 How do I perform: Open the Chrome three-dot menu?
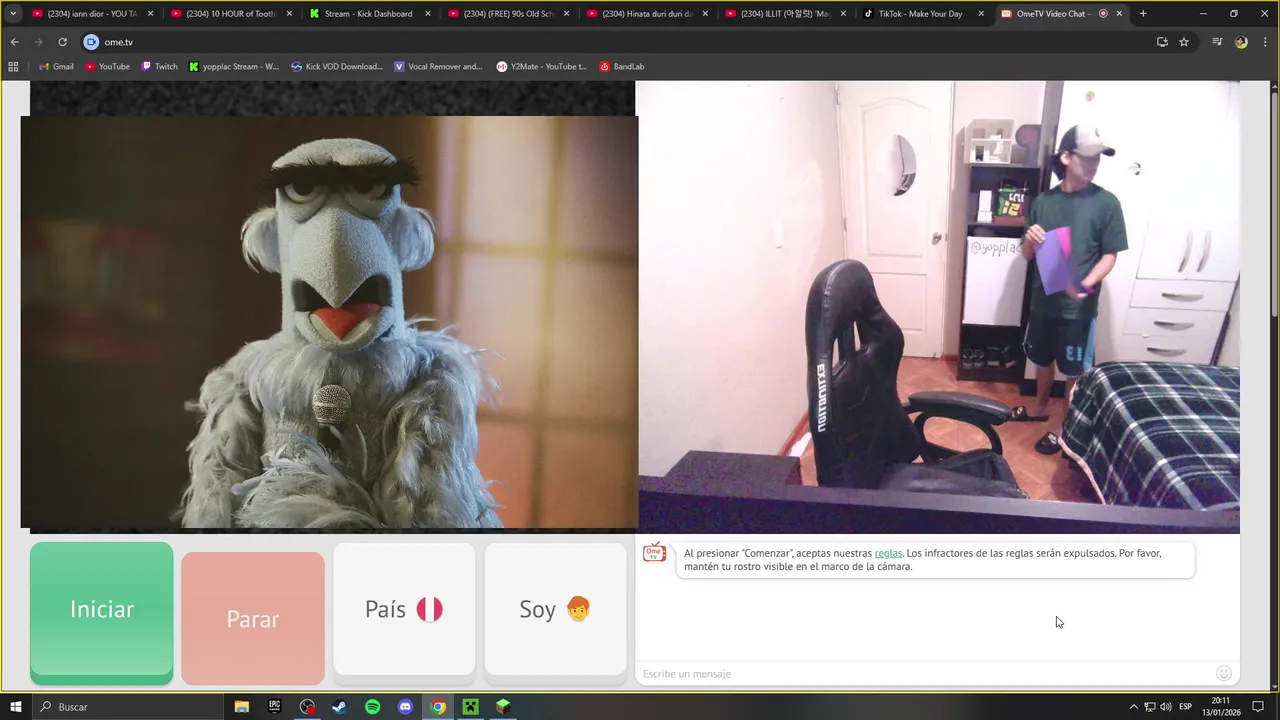tap(1266, 42)
